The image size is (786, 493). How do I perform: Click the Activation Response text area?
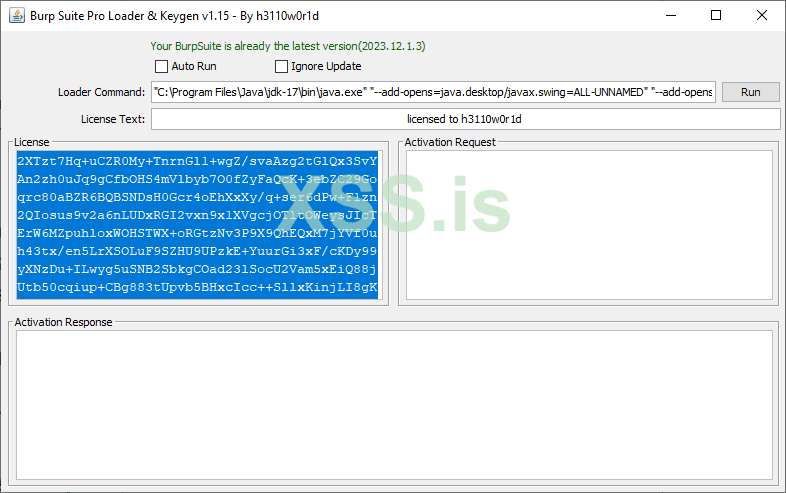[394, 405]
